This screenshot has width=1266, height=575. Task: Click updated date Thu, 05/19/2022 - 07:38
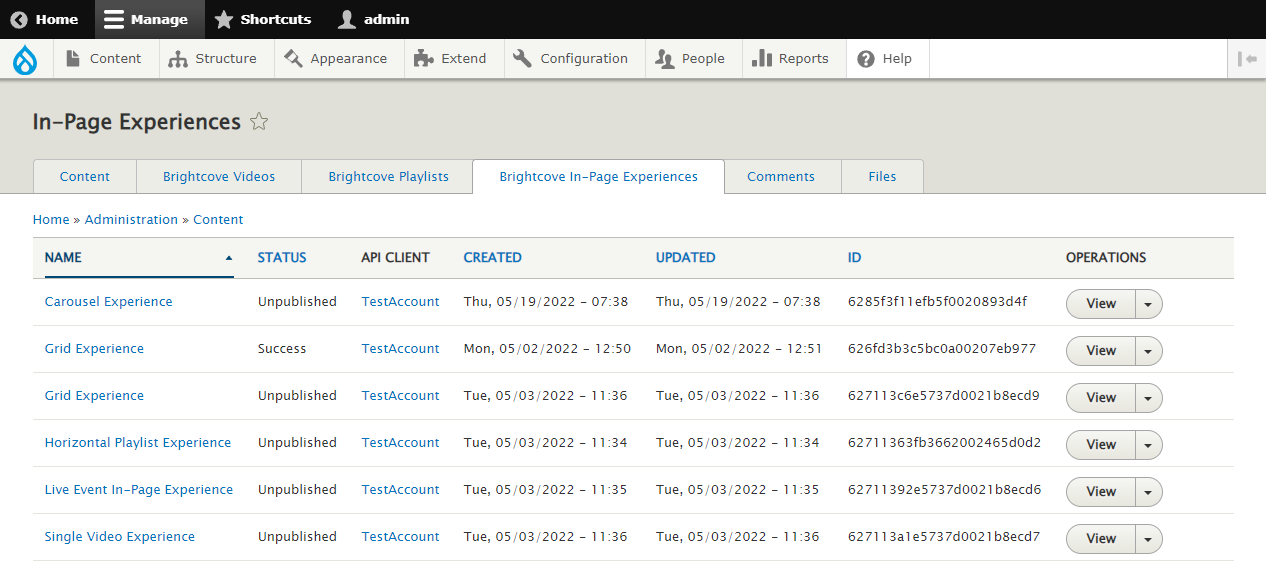tap(738, 302)
